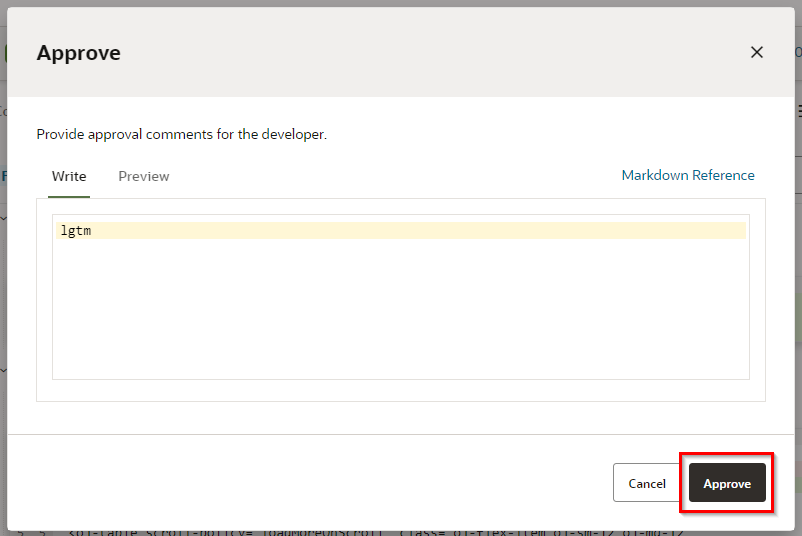Cancel the approval dialog
The image size is (802, 536).
click(647, 483)
